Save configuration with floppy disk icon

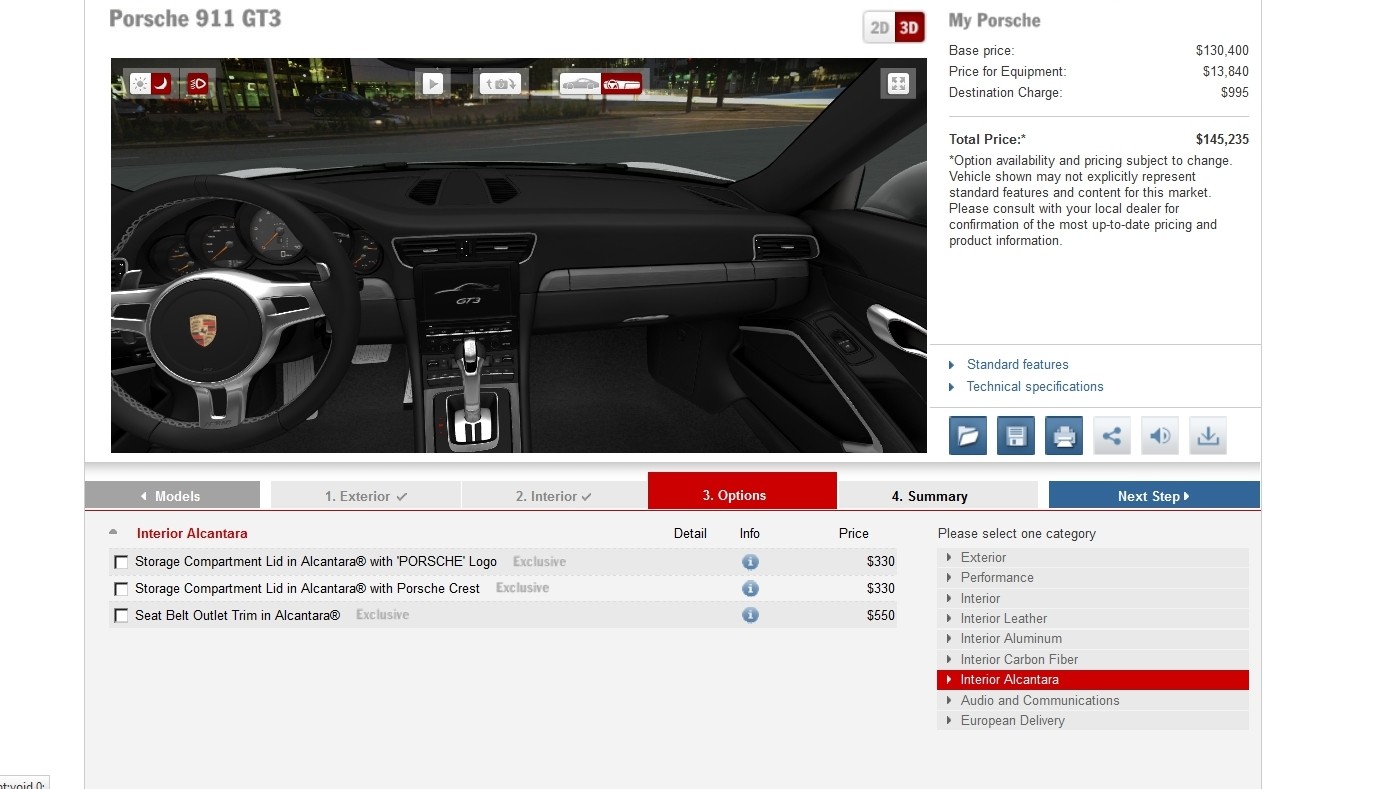(x=1016, y=436)
